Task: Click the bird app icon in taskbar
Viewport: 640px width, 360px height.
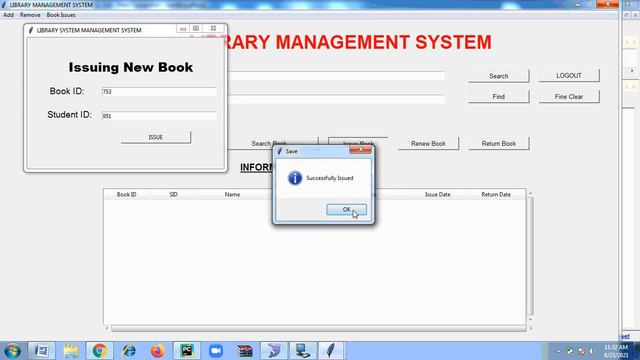Action: click(274, 351)
